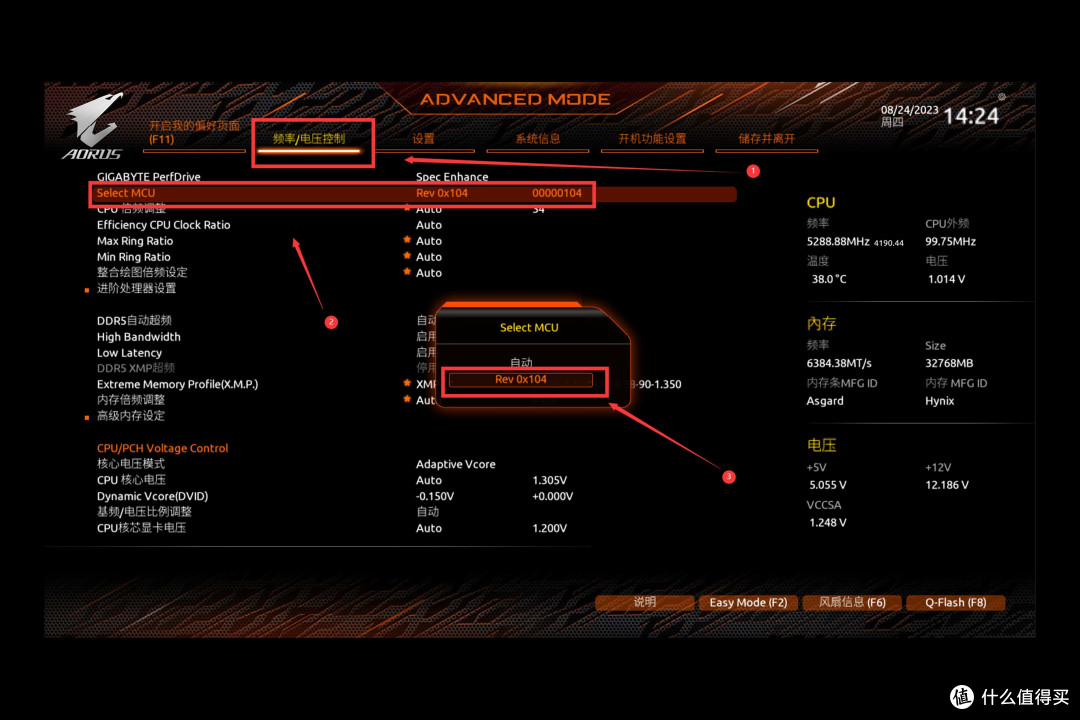This screenshot has height=720, width=1080.
Task: Click the VCCSA 1.248 V reading
Action: pos(828,523)
